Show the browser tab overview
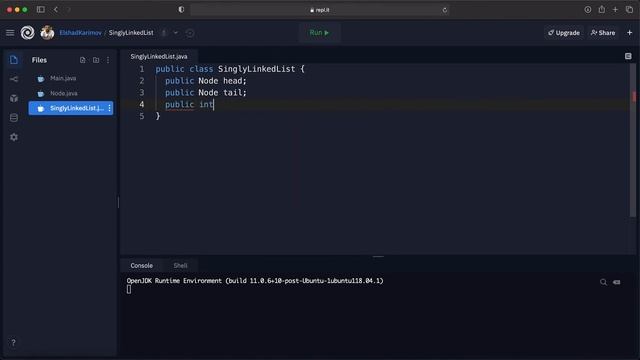640x360 pixels. pos(629,9)
